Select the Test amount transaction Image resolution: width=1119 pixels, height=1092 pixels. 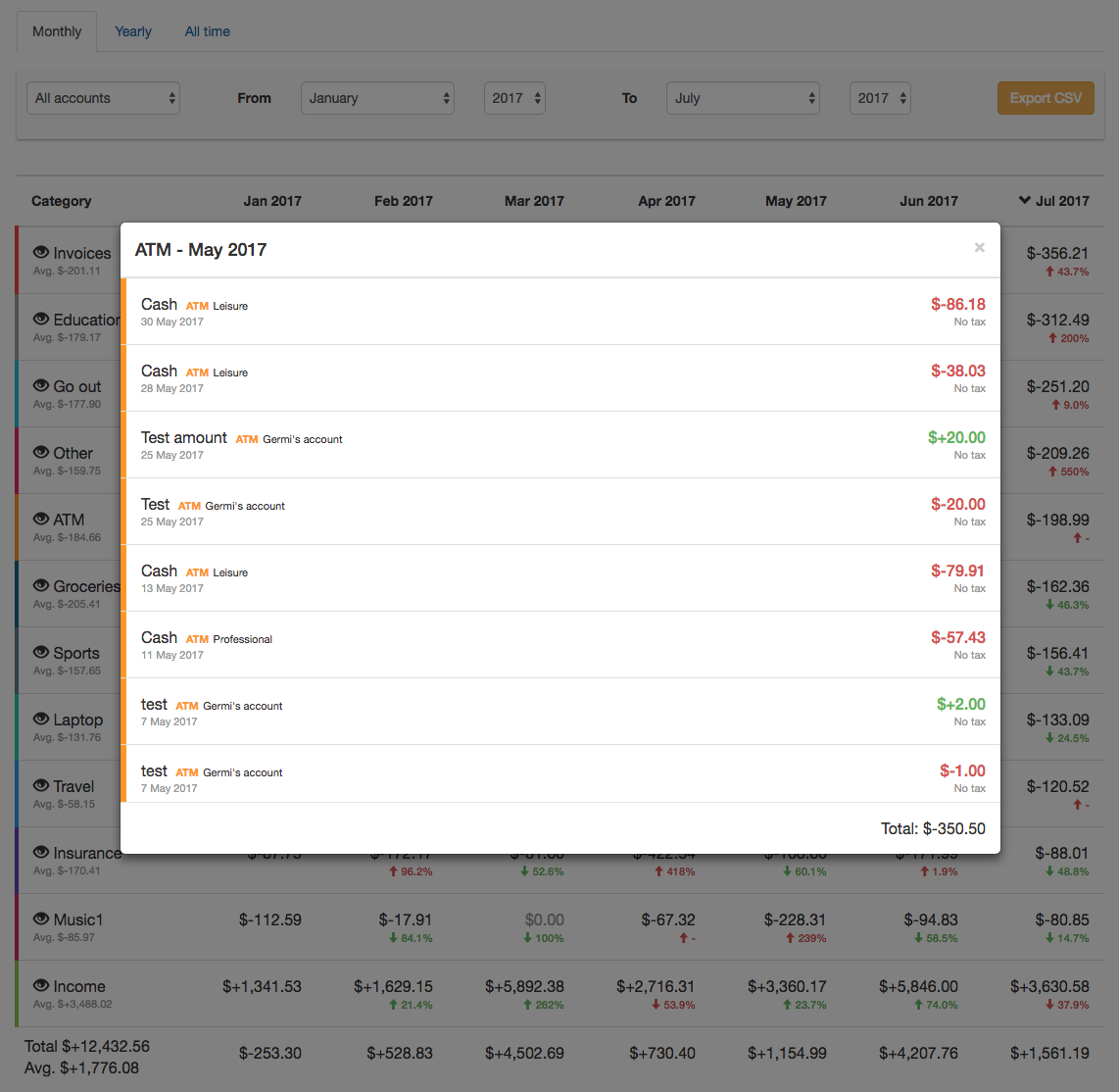pyautogui.click(x=560, y=445)
